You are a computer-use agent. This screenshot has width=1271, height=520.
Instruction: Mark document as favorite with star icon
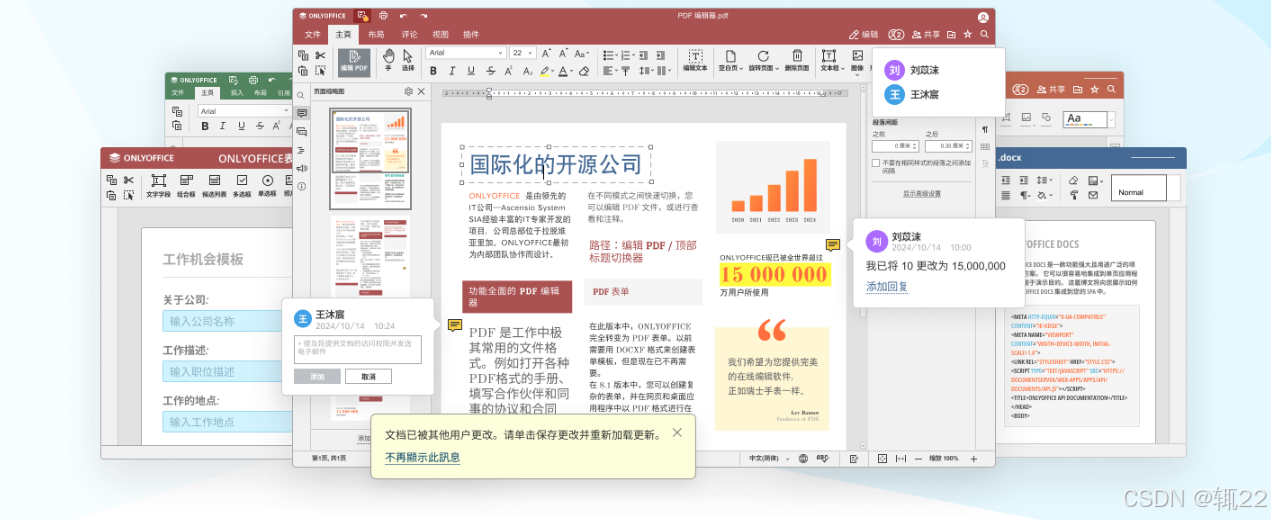tap(968, 34)
